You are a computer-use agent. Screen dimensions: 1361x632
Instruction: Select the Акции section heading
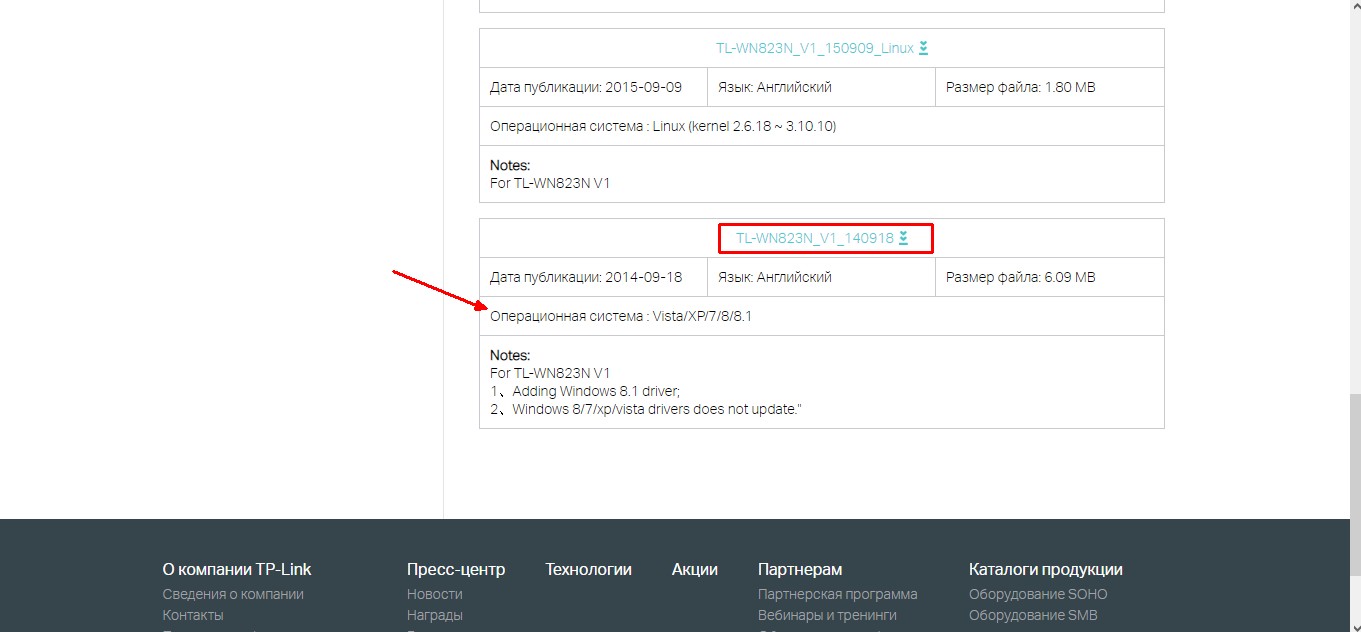coord(694,568)
